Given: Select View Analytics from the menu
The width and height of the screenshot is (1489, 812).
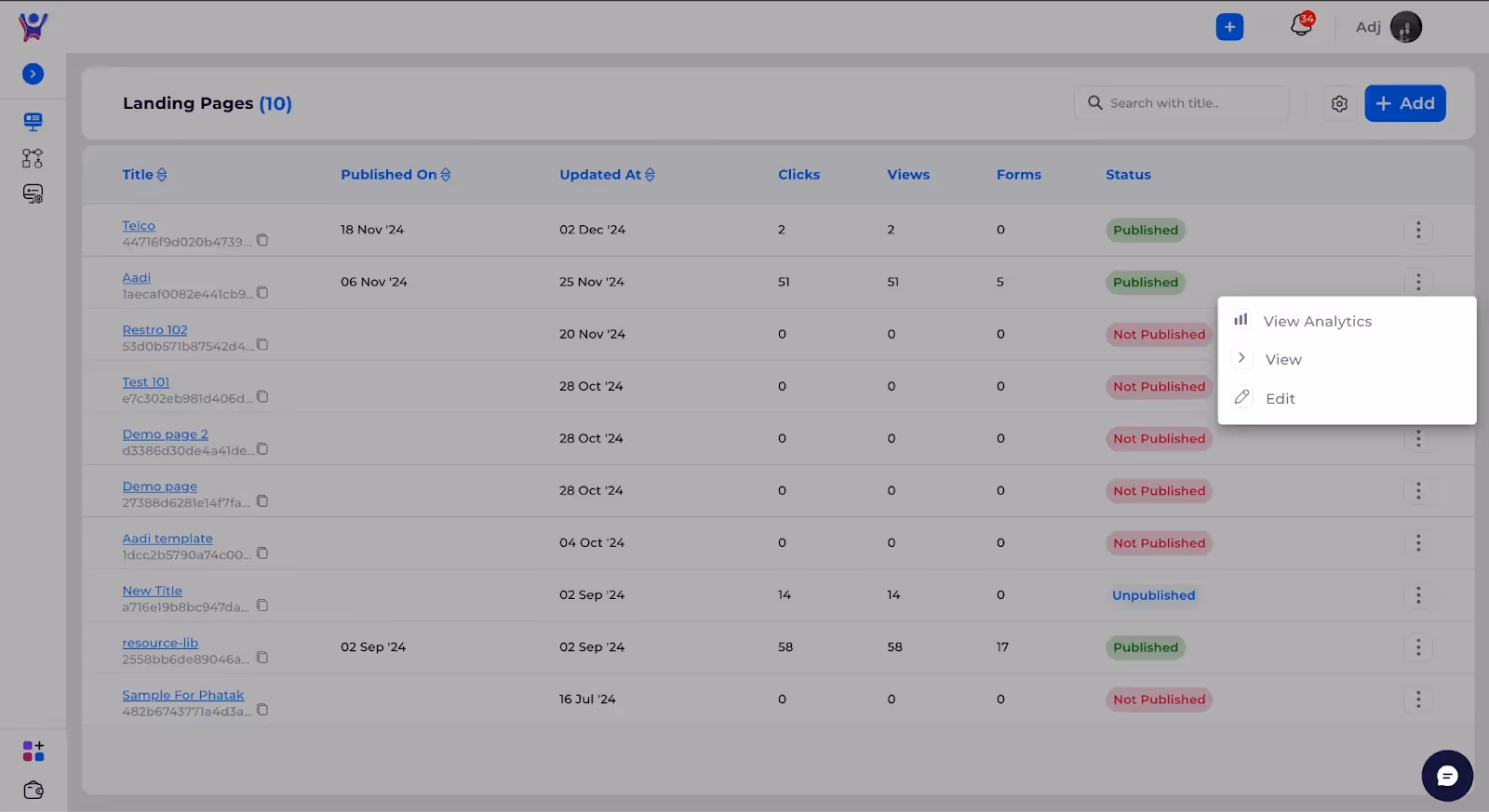Looking at the screenshot, I should (1347, 321).
